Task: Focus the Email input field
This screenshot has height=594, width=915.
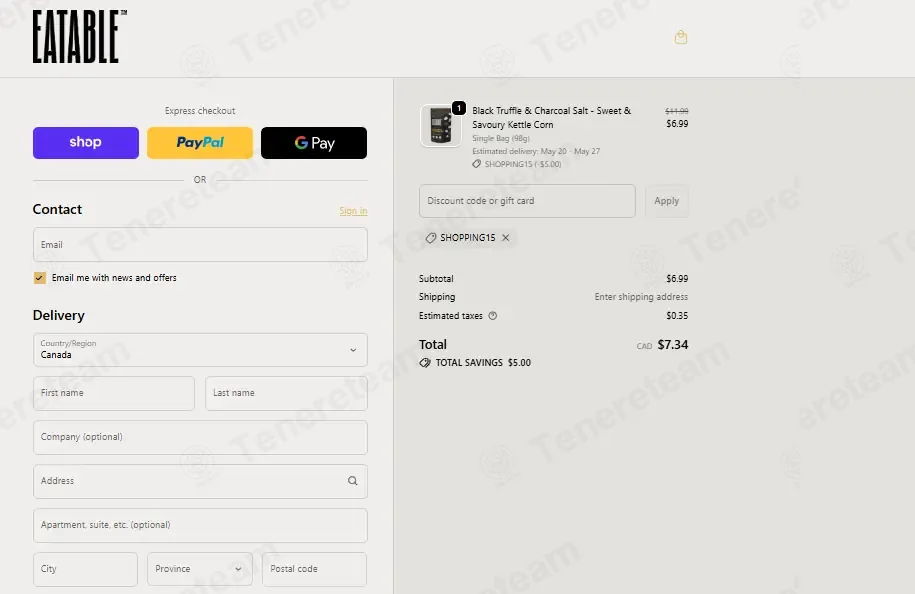Action: (x=200, y=244)
